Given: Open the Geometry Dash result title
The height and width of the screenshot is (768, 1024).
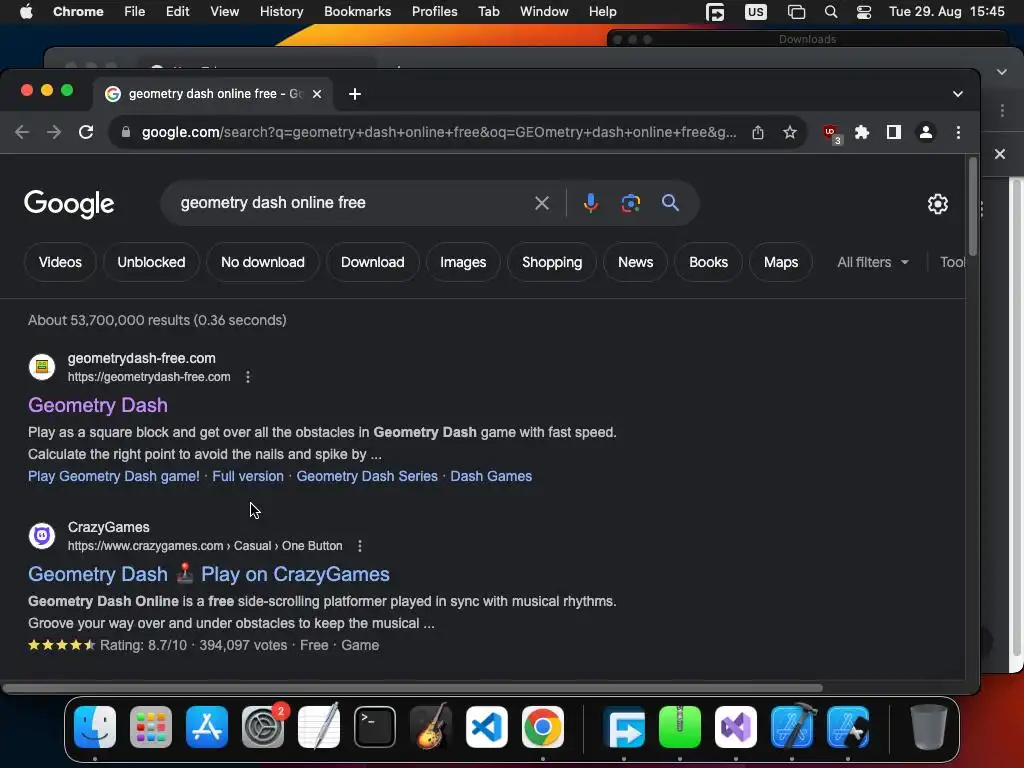Looking at the screenshot, I should click(98, 406).
